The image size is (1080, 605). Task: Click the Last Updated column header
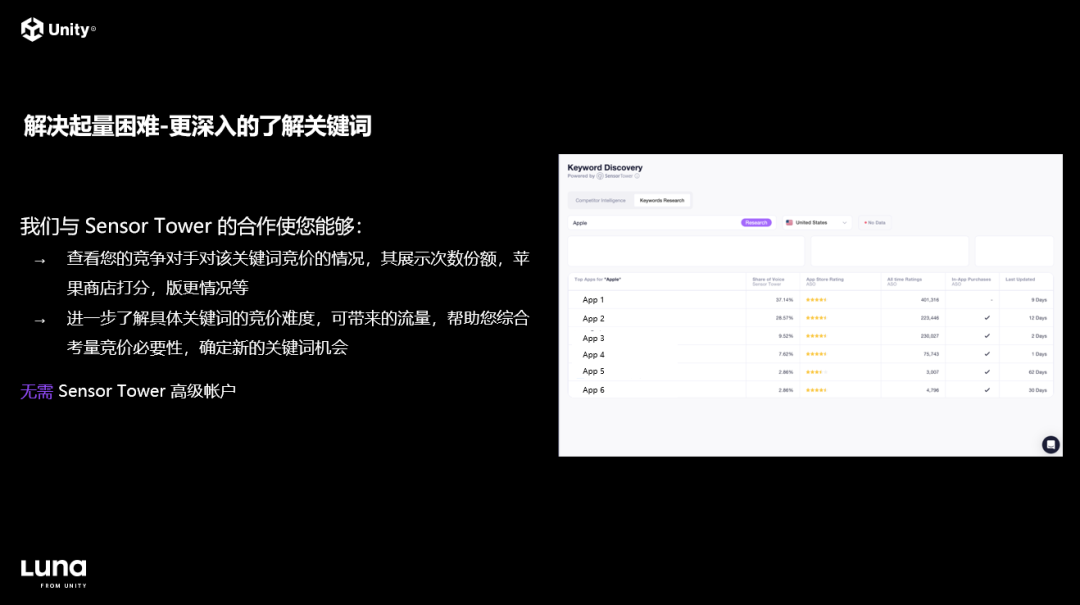1020,279
